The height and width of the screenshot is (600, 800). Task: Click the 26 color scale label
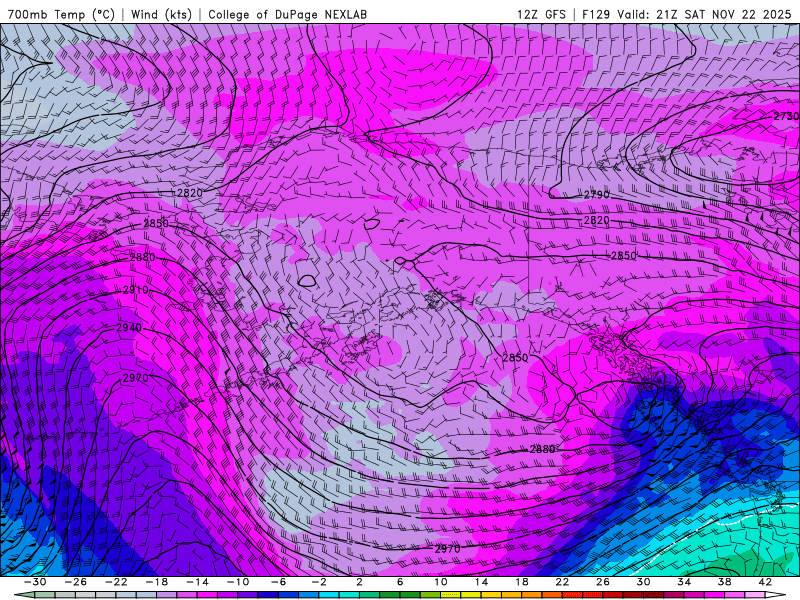pos(603,582)
